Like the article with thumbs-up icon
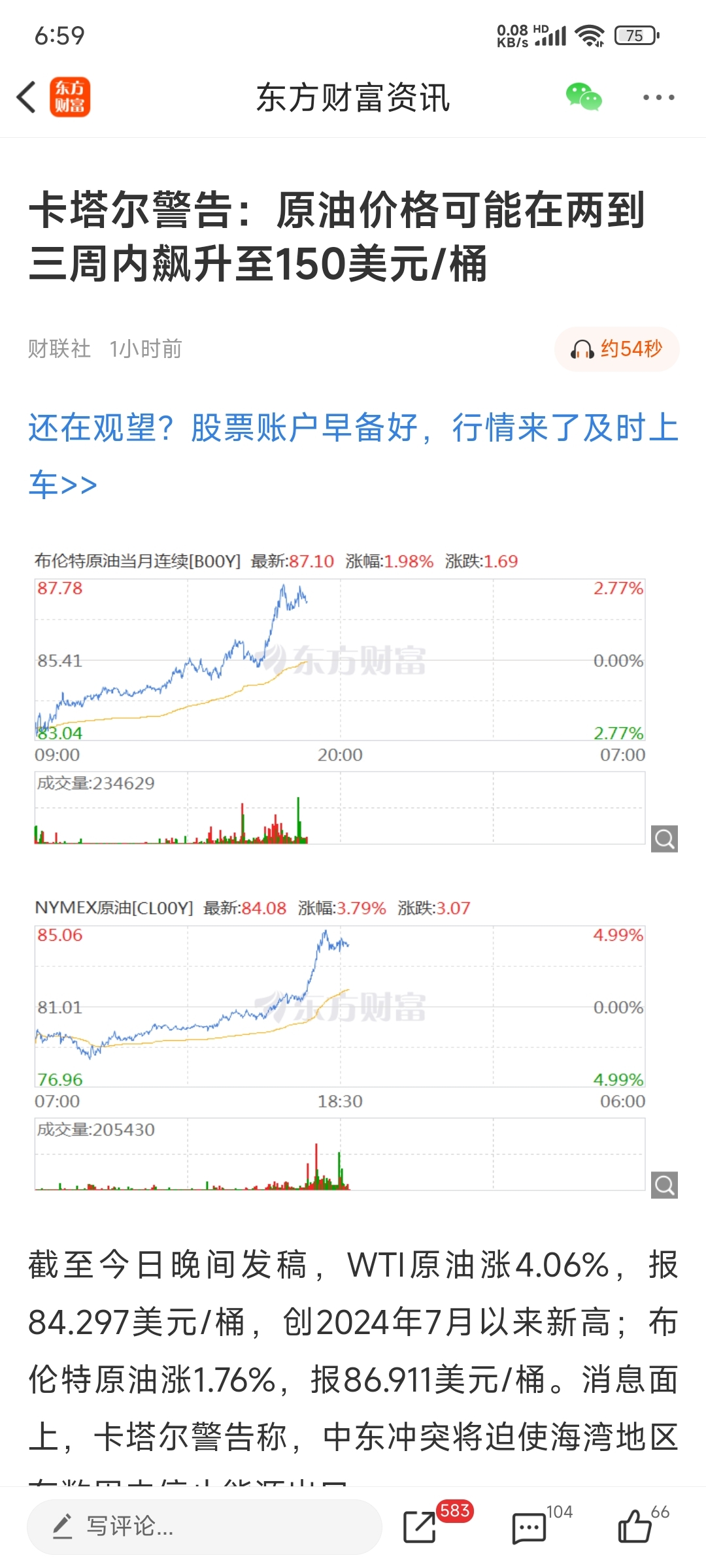 635,1527
